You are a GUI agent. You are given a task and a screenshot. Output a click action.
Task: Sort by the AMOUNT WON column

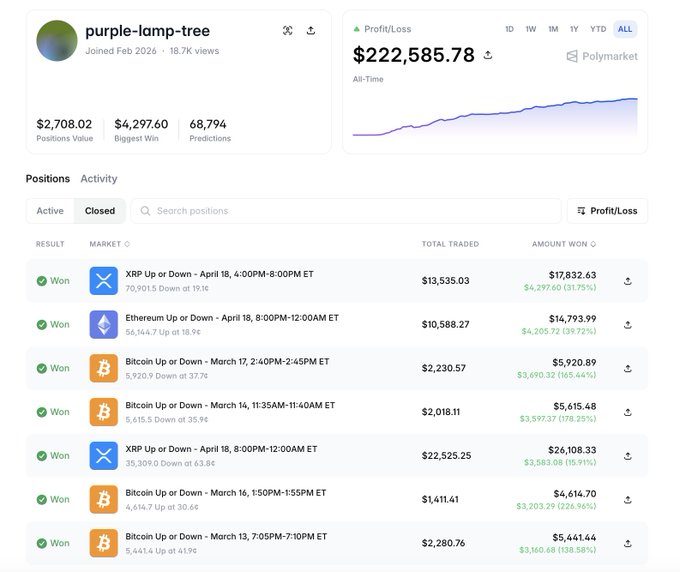[564, 244]
